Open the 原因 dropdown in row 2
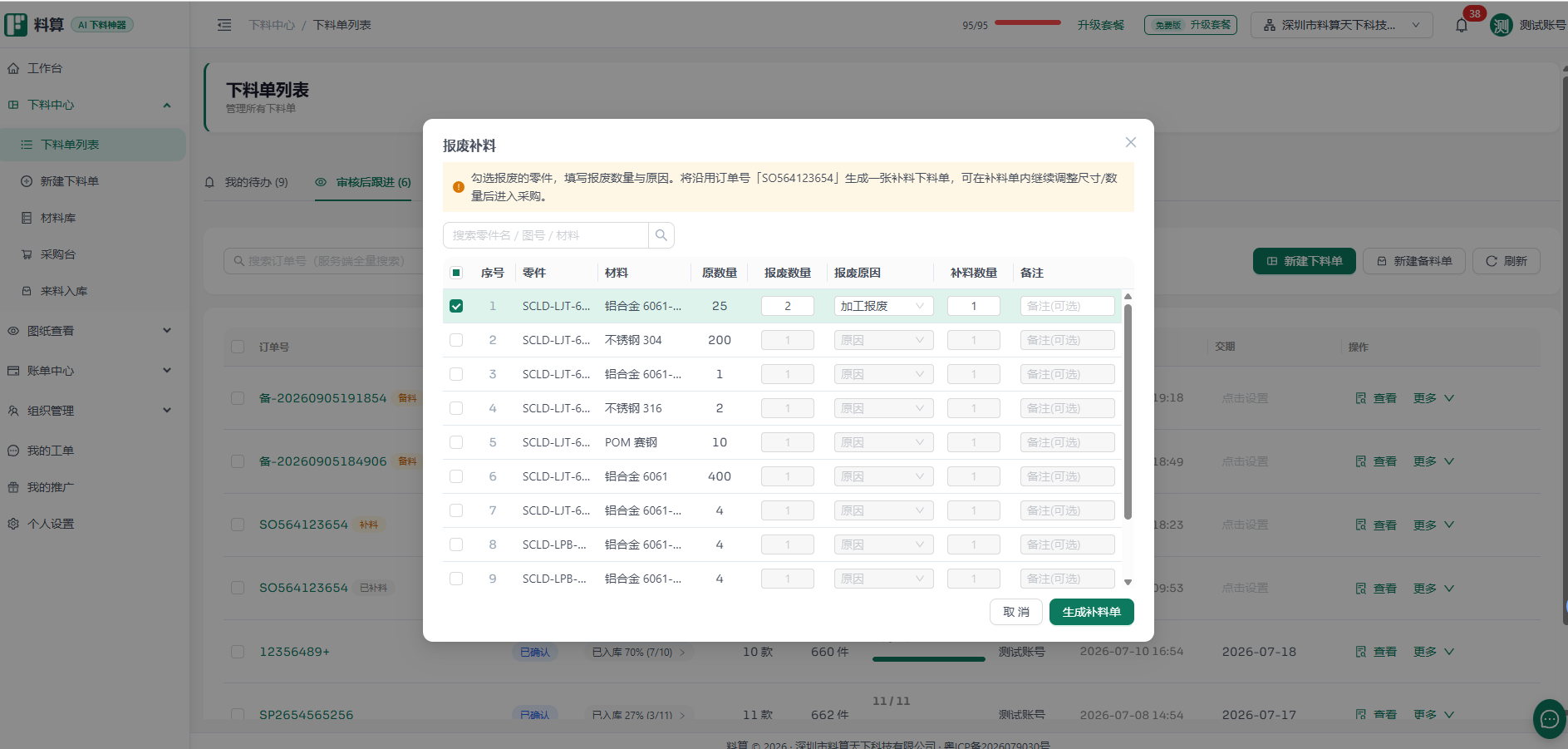 click(x=883, y=340)
